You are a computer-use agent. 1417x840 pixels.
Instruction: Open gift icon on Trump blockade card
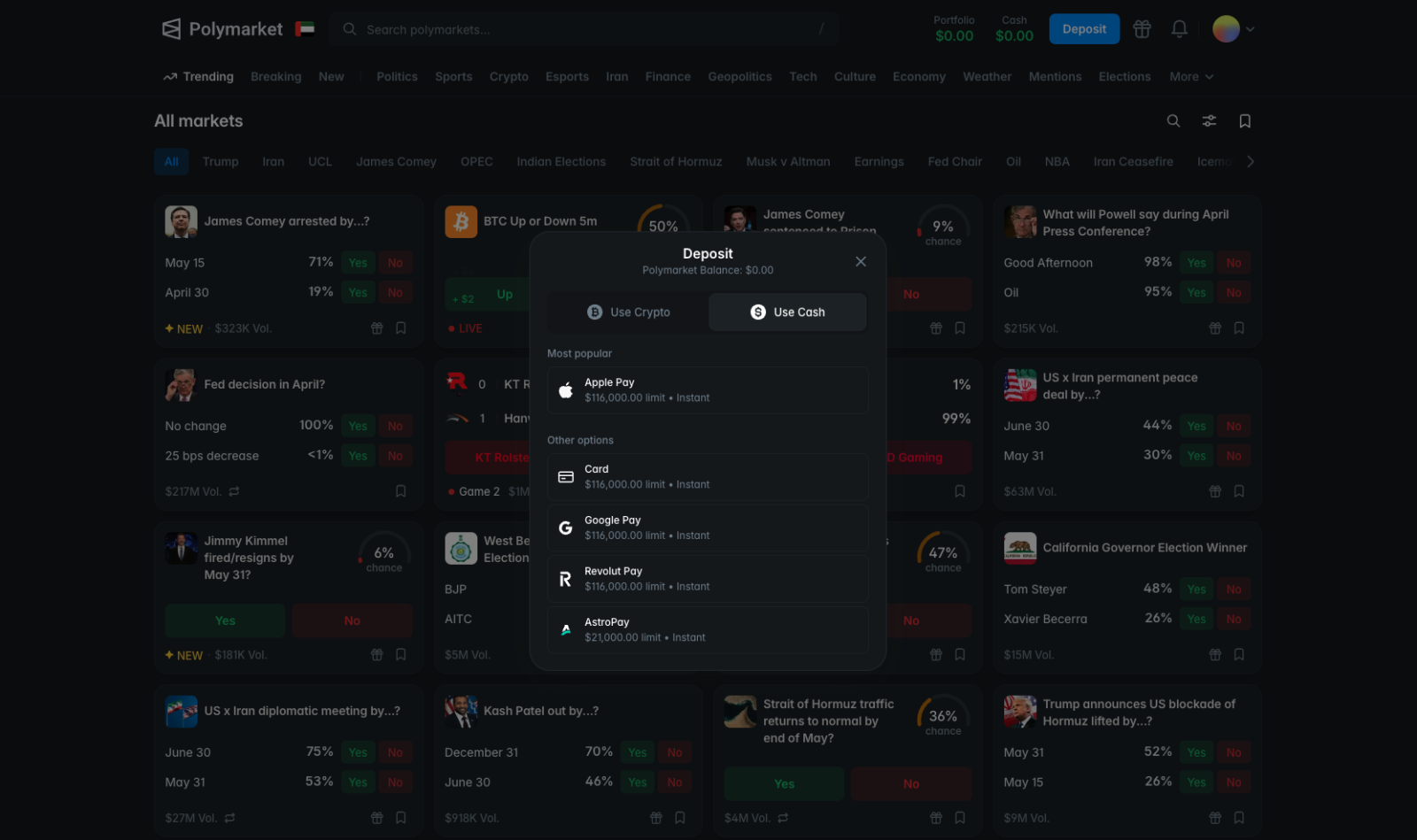1215,818
